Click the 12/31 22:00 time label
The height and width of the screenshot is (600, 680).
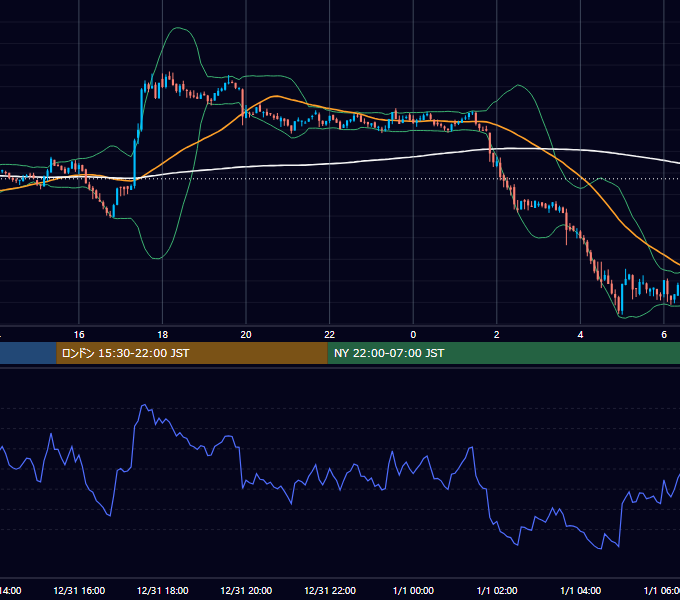pyautogui.click(x=330, y=591)
